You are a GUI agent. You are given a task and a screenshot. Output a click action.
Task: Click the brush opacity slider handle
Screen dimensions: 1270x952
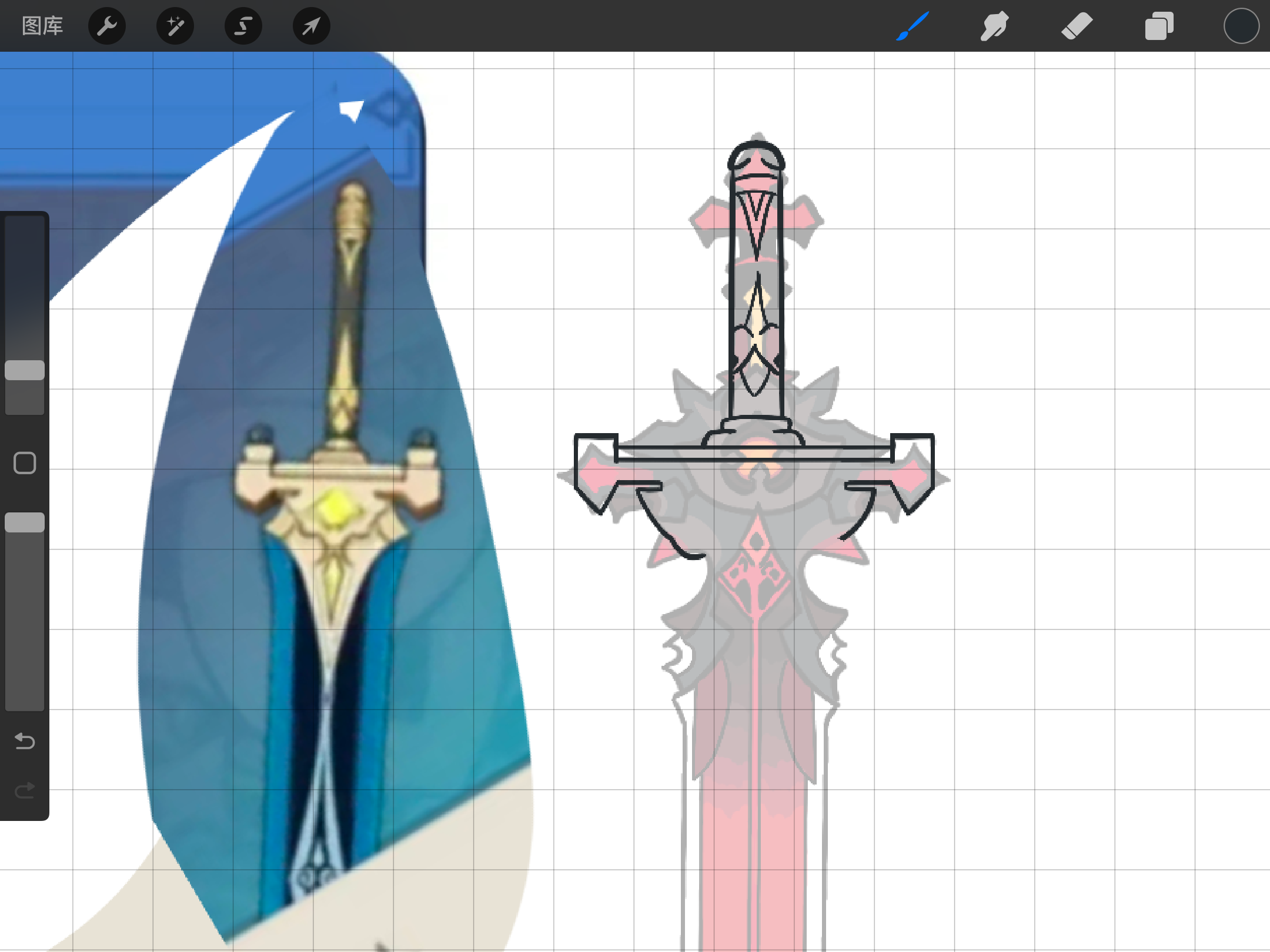click(25, 522)
